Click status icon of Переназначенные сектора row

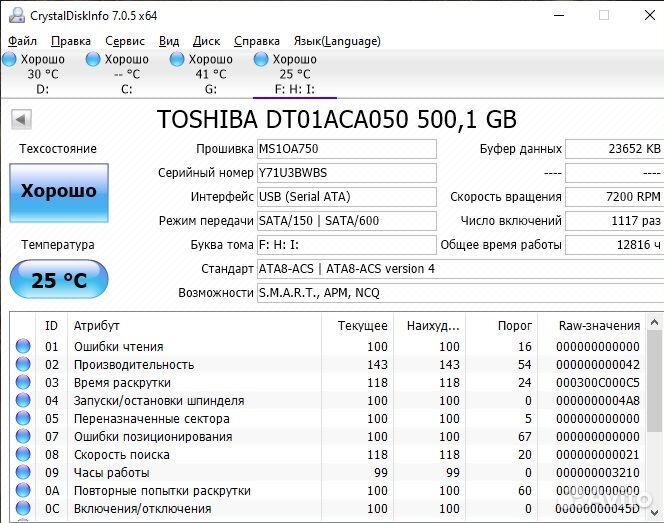point(23,418)
